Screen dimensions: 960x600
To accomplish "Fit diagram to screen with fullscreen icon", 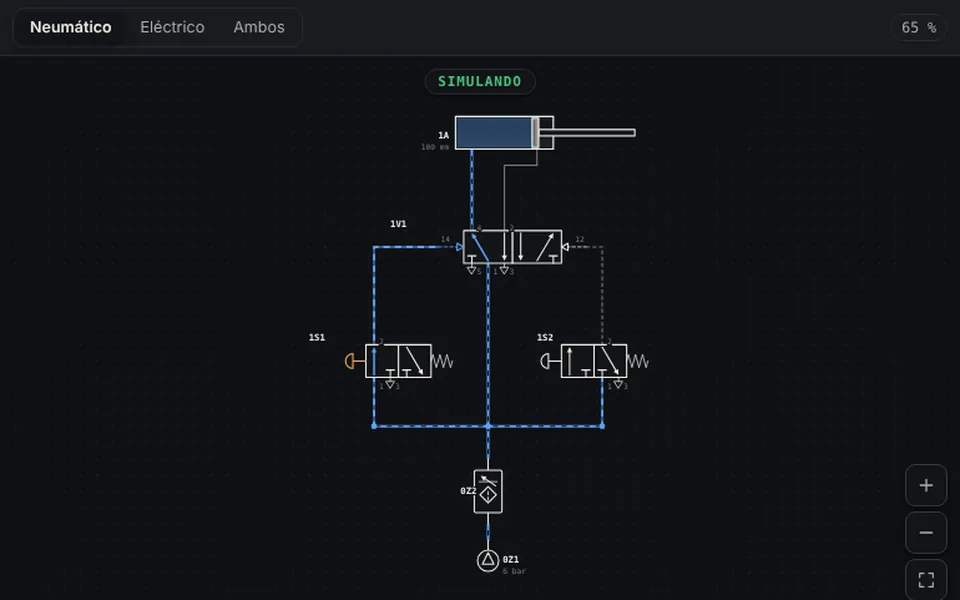I will [926, 579].
